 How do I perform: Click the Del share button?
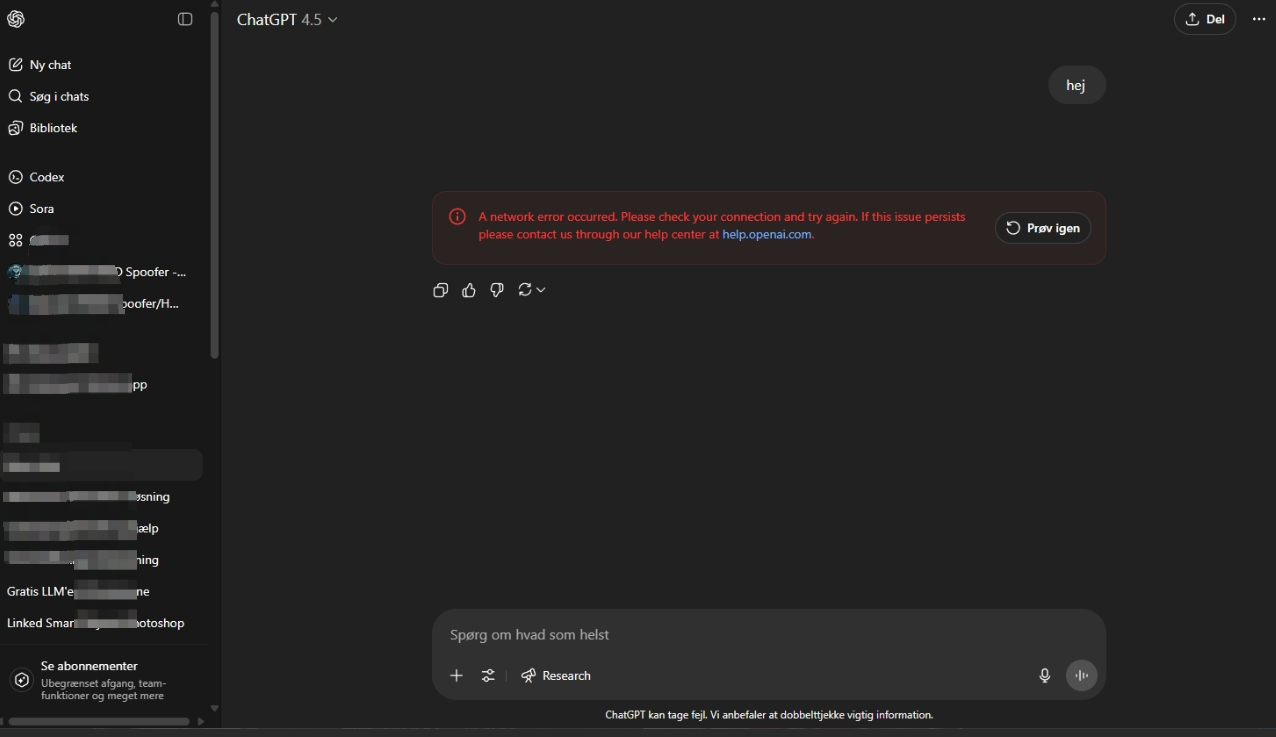tap(1205, 19)
